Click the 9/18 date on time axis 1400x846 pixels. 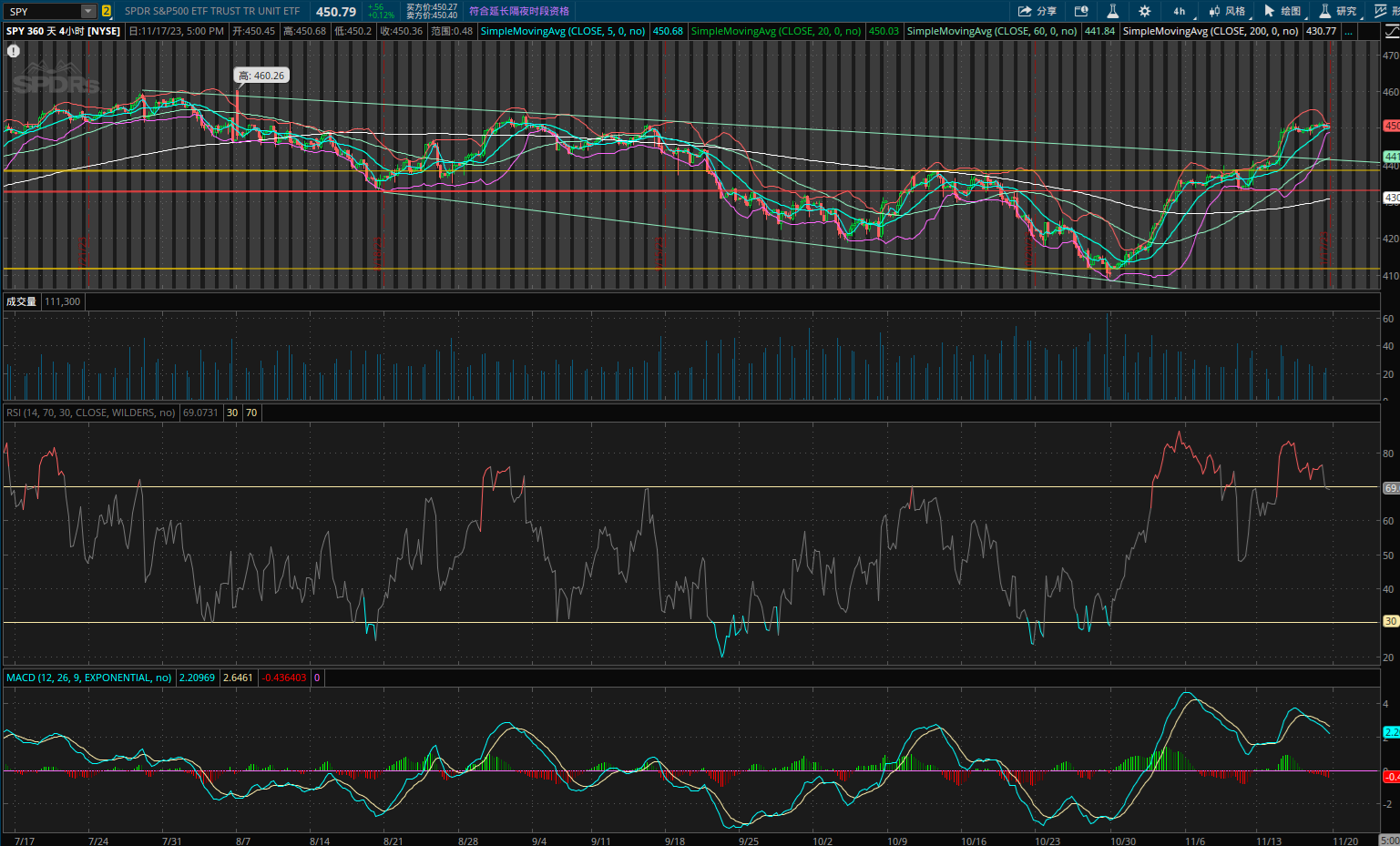click(675, 841)
